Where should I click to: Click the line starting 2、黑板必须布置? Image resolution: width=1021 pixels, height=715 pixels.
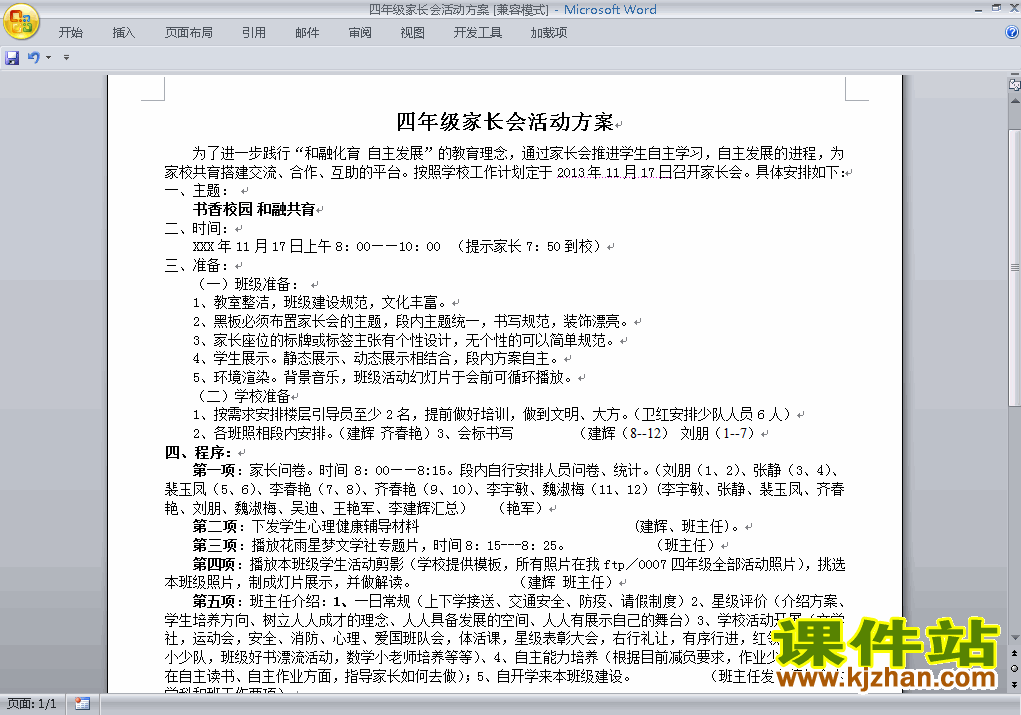click(411, 322)
